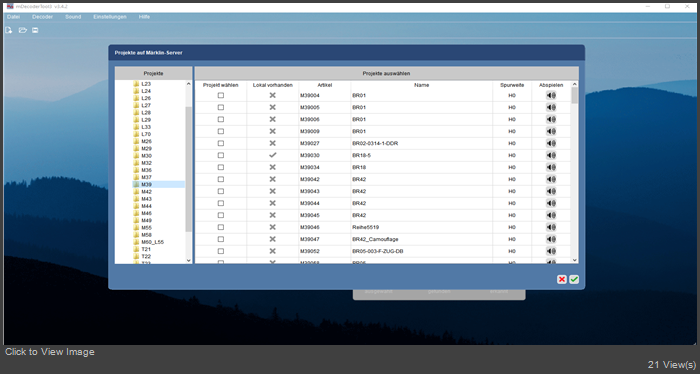Check the box for M39046 Reihe5519
Image resolution: width=700 pixels, height=374 pixels.
(221, 228)
